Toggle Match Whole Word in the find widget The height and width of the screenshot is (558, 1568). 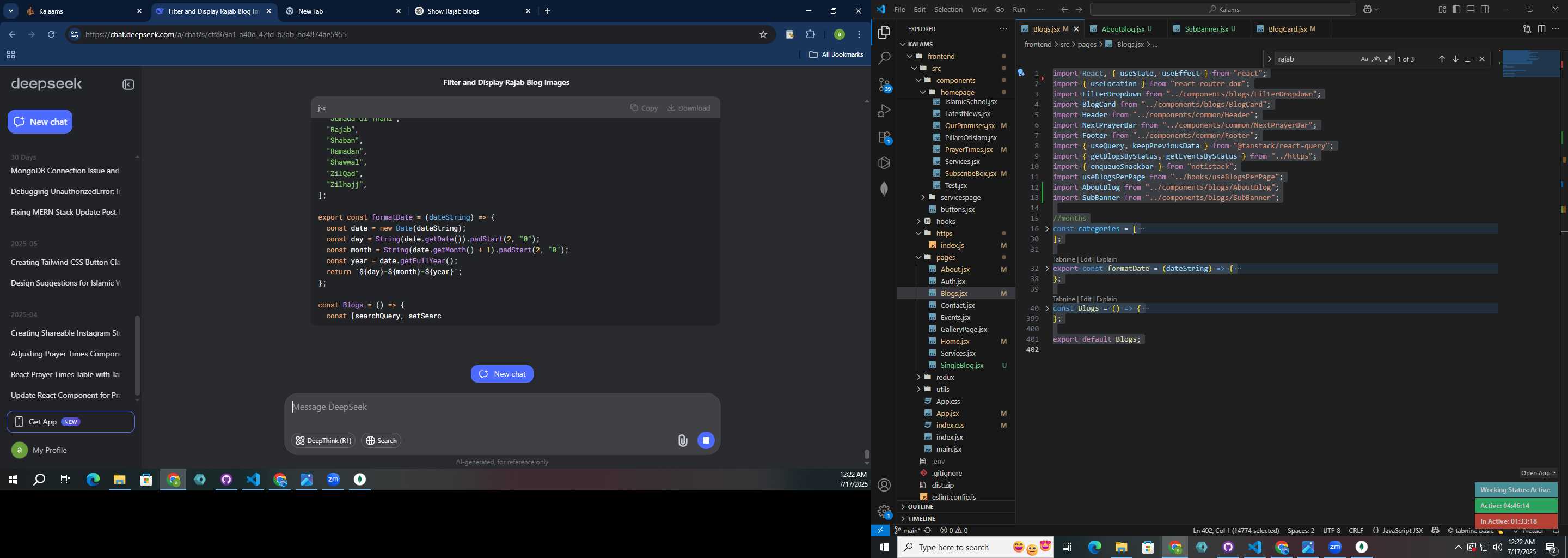(x=1376, y=59)
